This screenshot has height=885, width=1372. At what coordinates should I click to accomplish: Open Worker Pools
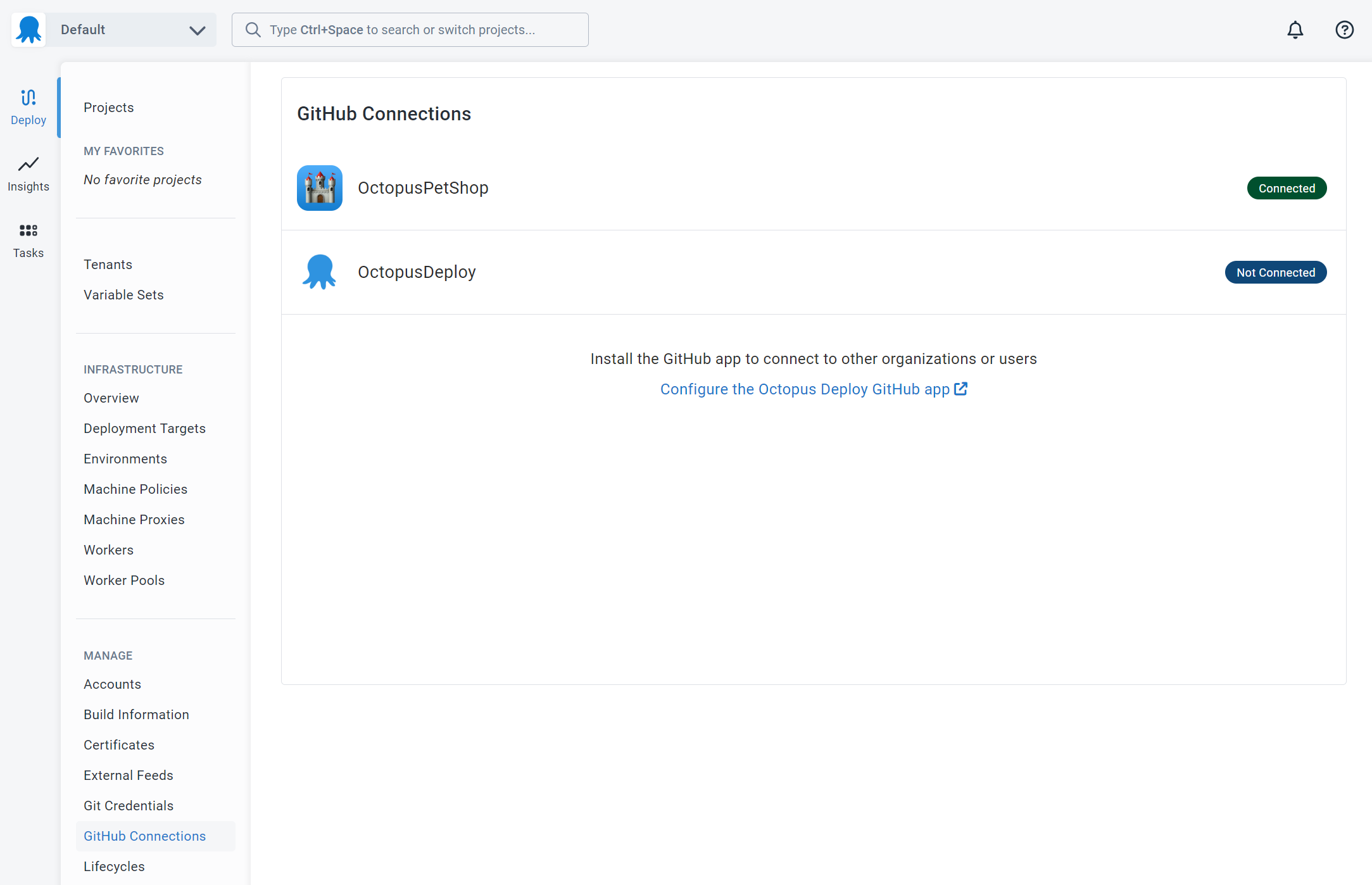coord(124,581)
